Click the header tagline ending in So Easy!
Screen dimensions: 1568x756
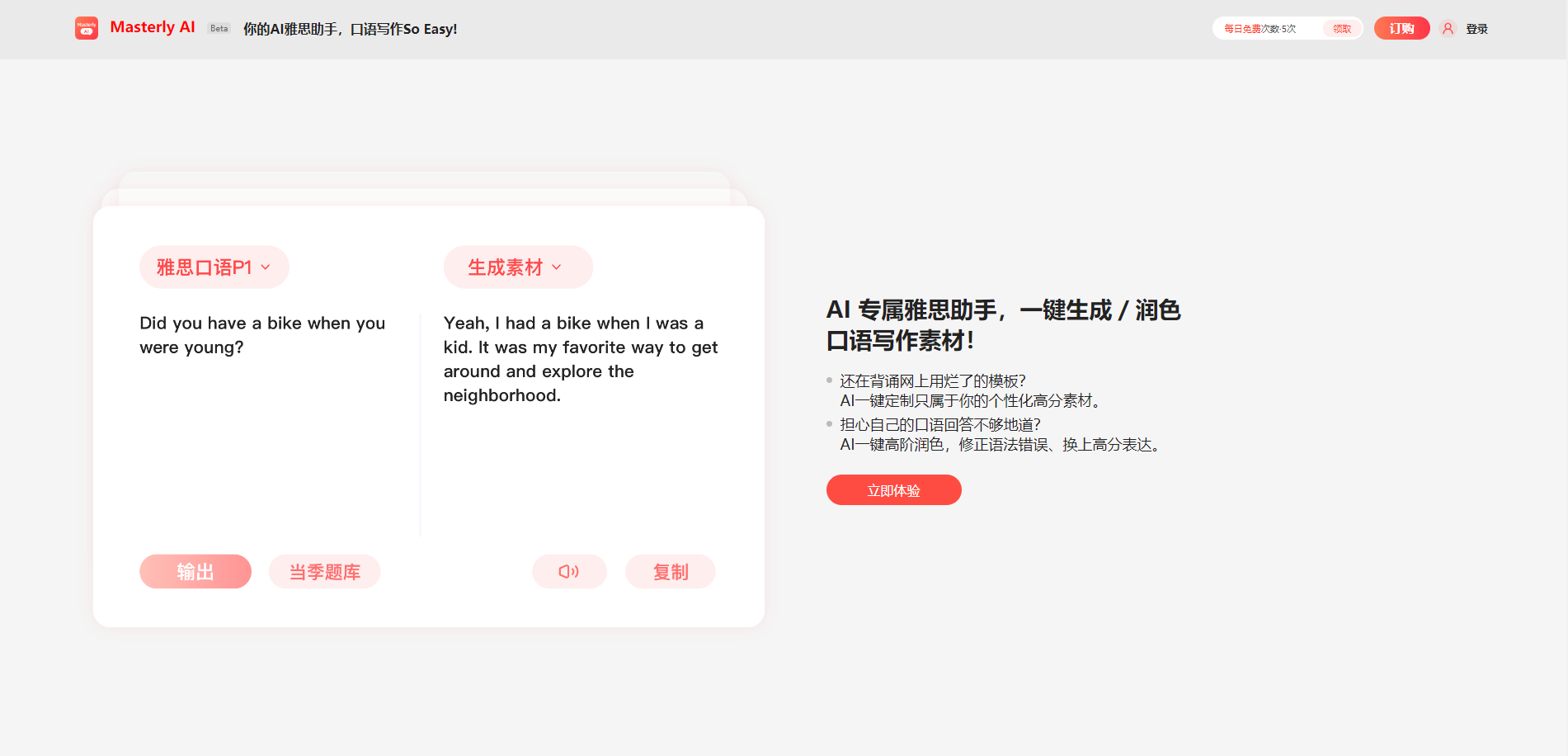tap(350, 29)
